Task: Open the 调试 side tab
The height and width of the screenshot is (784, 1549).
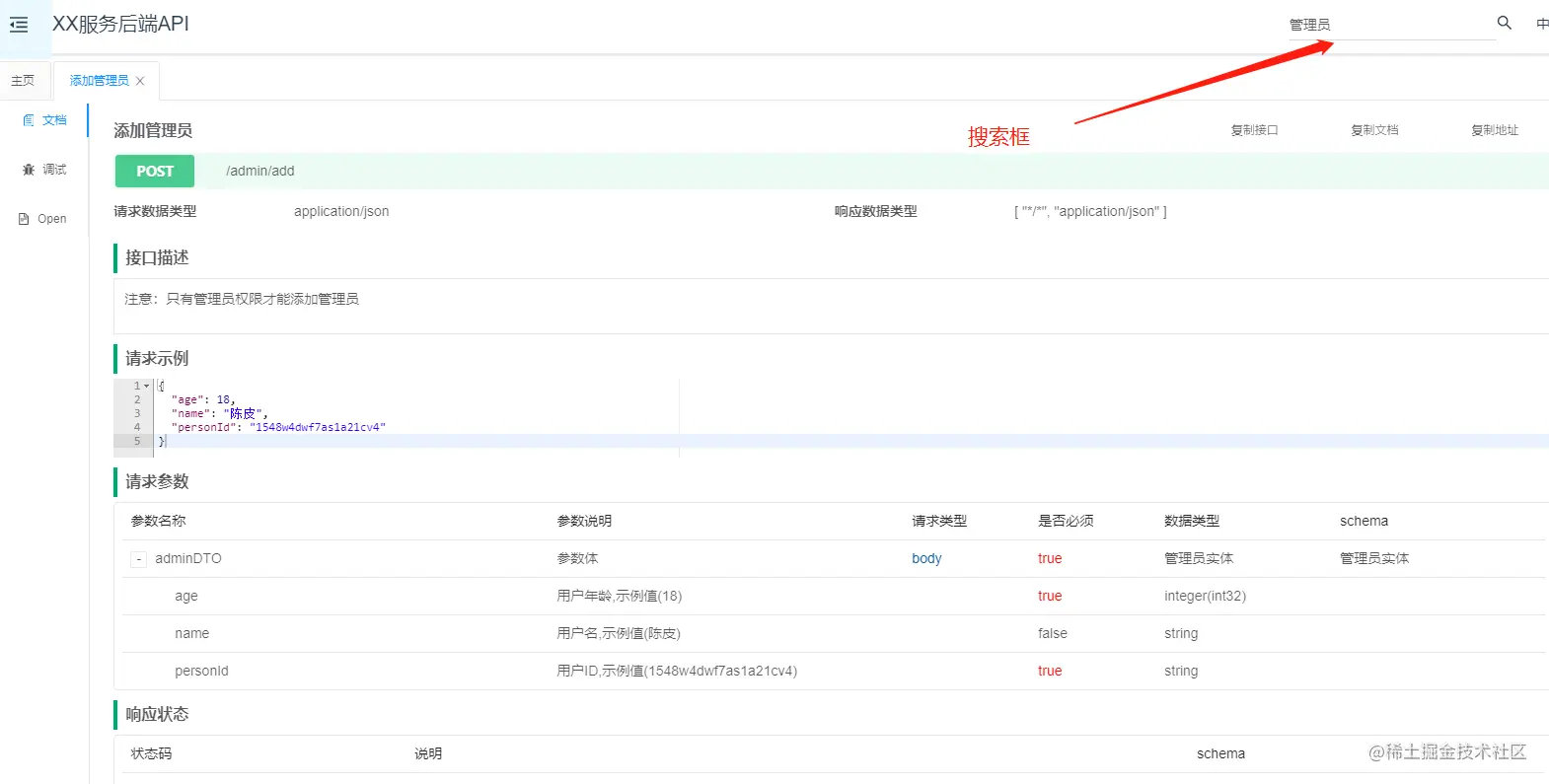Action: point(44,170)
